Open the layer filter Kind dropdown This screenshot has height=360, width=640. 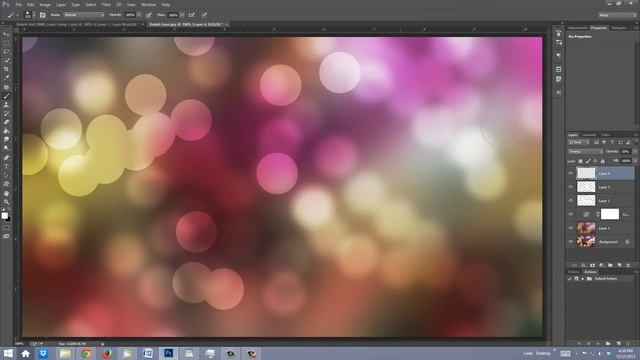[578, 142]
